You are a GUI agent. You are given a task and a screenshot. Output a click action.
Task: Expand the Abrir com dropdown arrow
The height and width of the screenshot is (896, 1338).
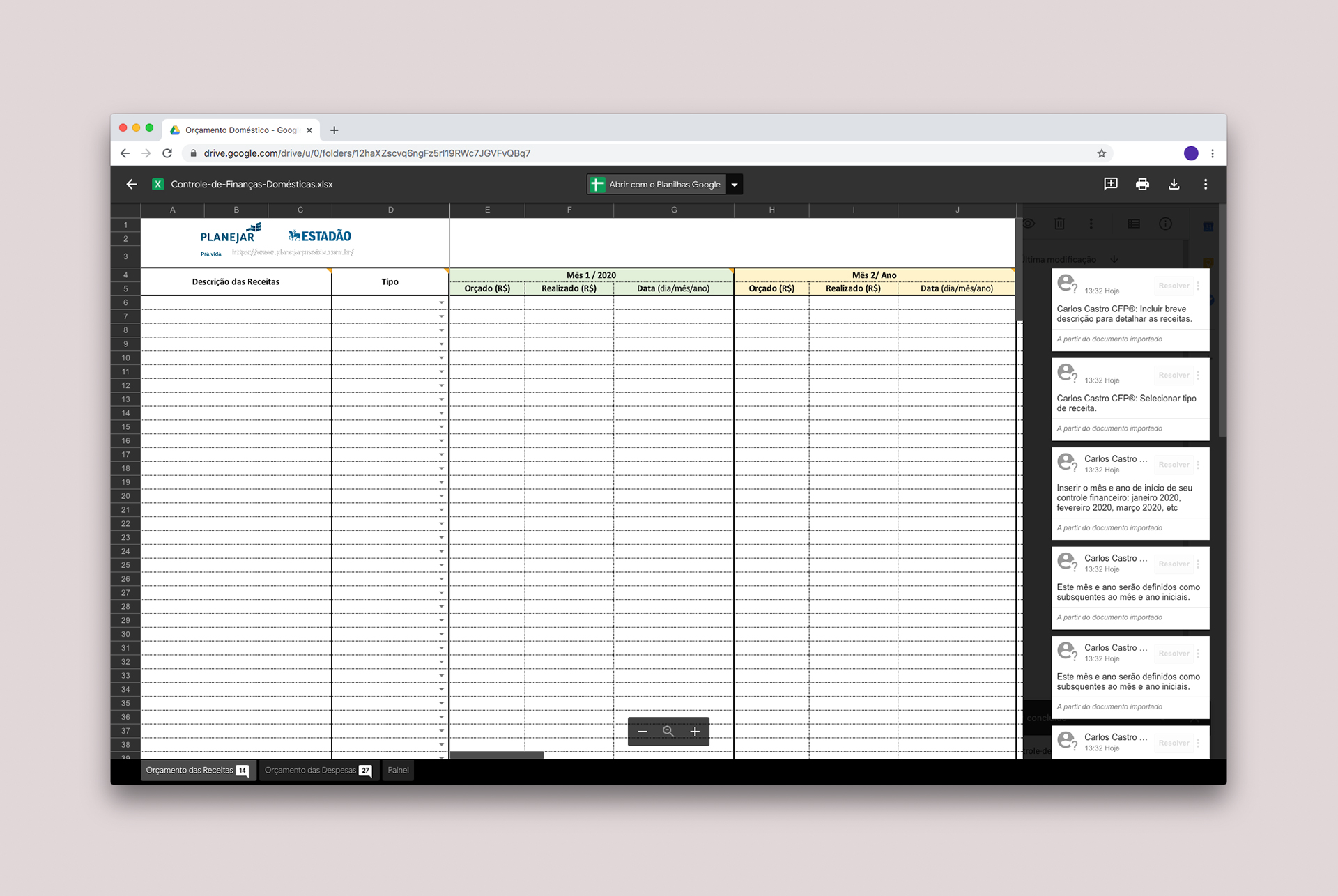735,185
